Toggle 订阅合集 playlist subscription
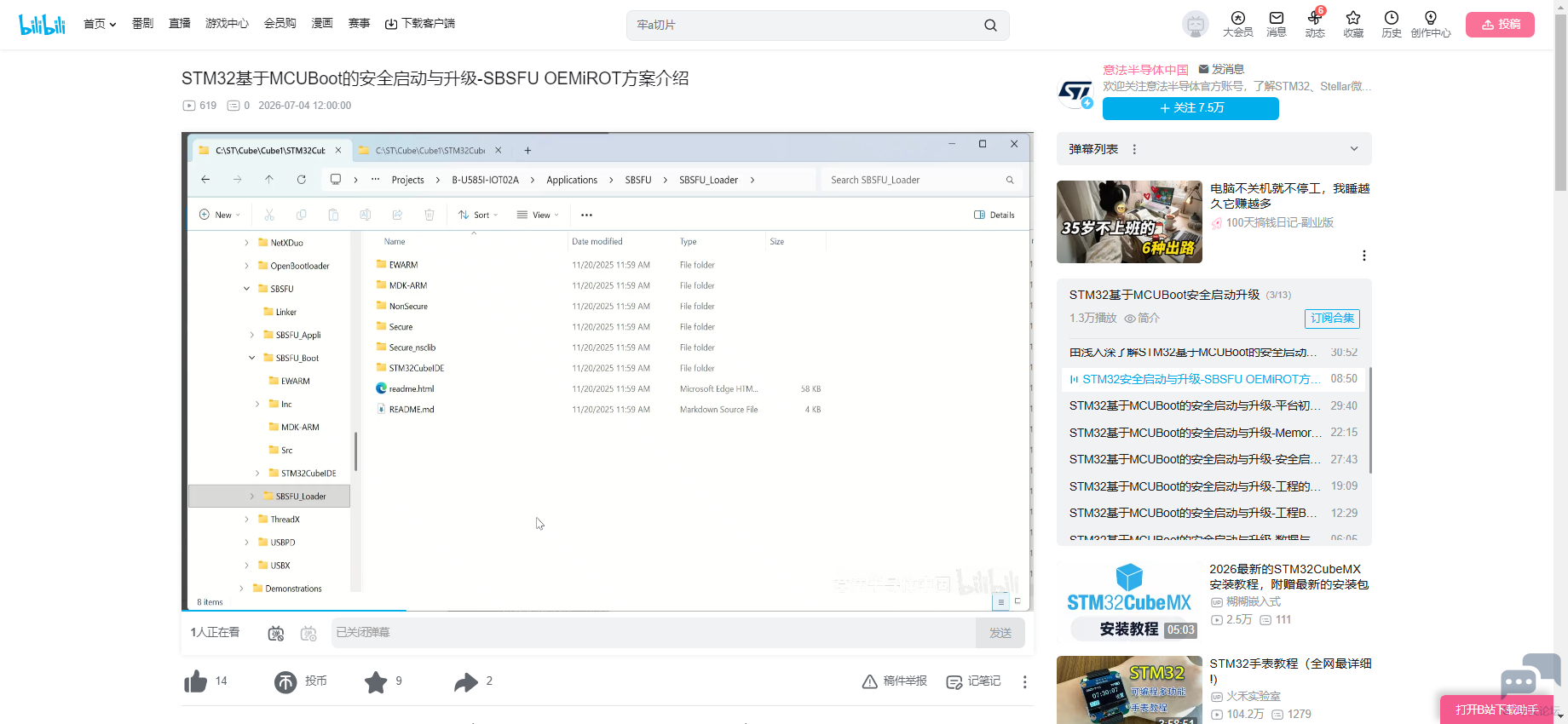The width and height of the screenshot is (1568, 724). click(x=1332, y=319)
